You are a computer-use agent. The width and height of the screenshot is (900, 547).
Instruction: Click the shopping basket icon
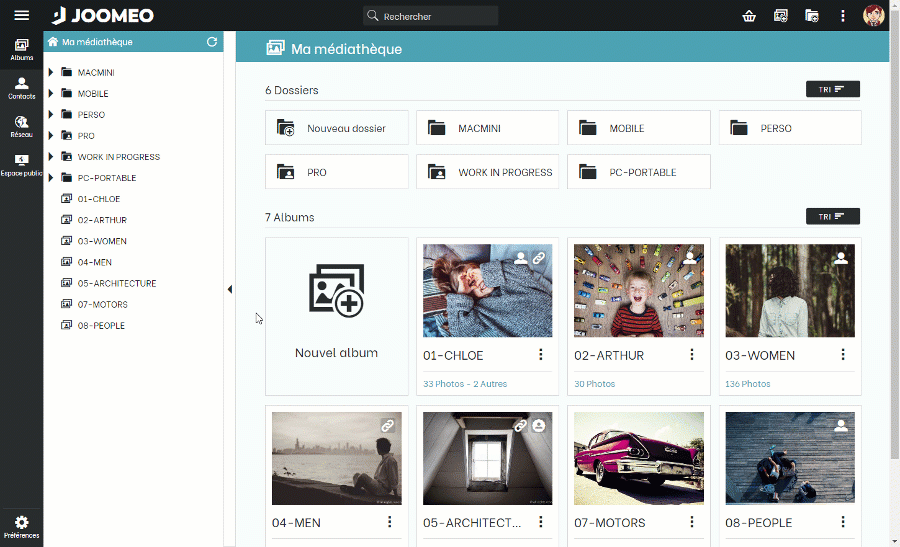click(749, 16)
